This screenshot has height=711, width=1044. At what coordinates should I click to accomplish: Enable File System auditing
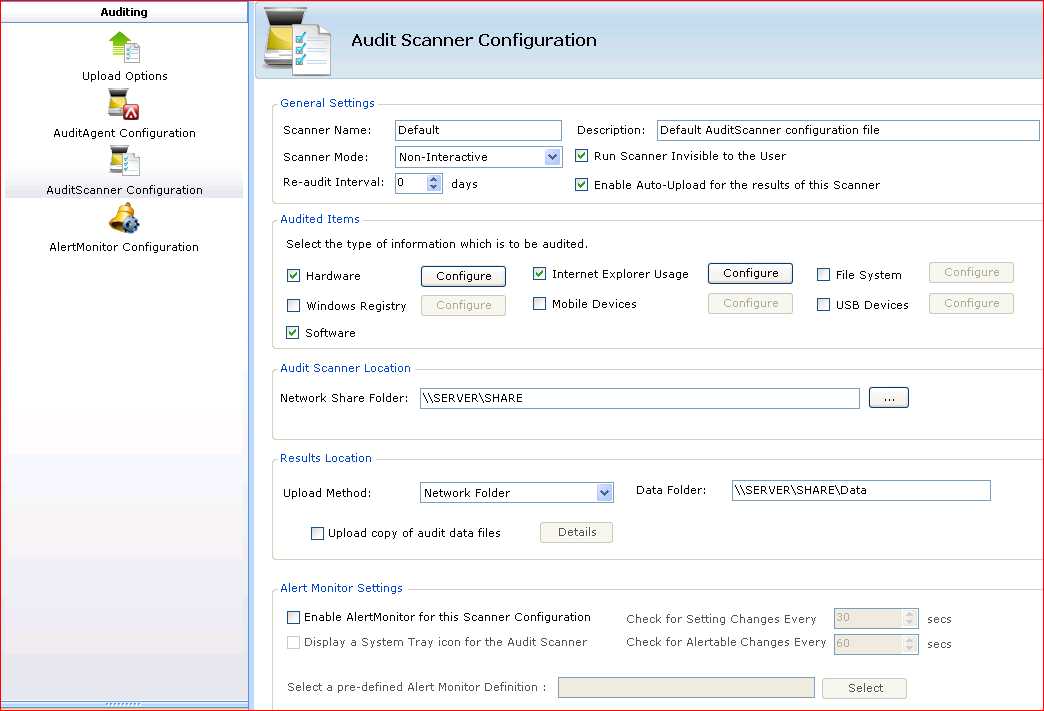click(x=824, y=274)
